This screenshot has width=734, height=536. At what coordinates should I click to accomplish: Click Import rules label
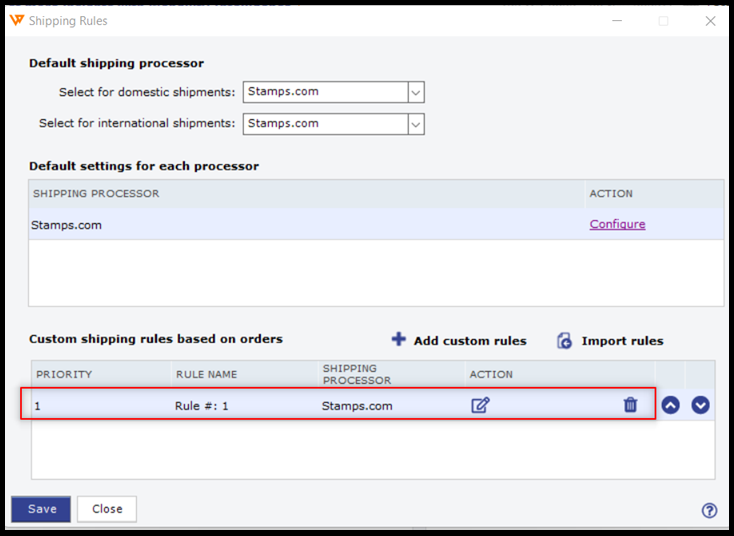(622, 341)
